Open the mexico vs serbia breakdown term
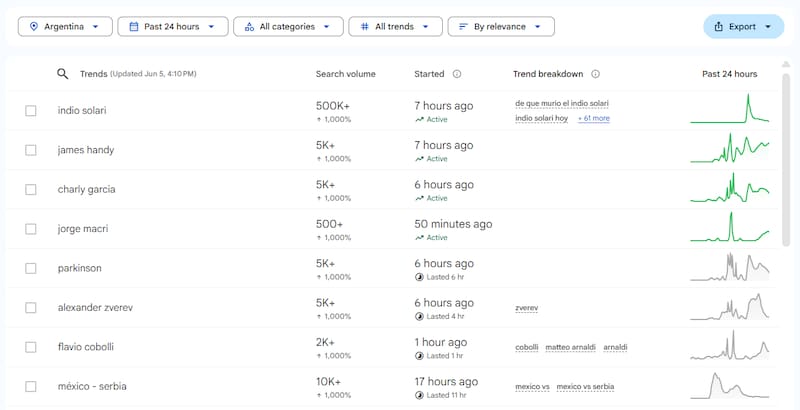 585,387
